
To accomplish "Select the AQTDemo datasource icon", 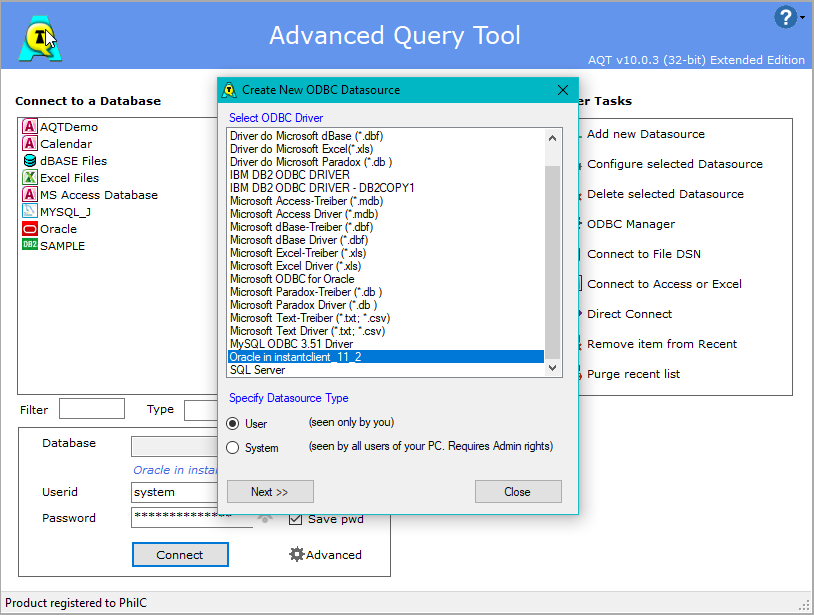I will tap(30, 127).
